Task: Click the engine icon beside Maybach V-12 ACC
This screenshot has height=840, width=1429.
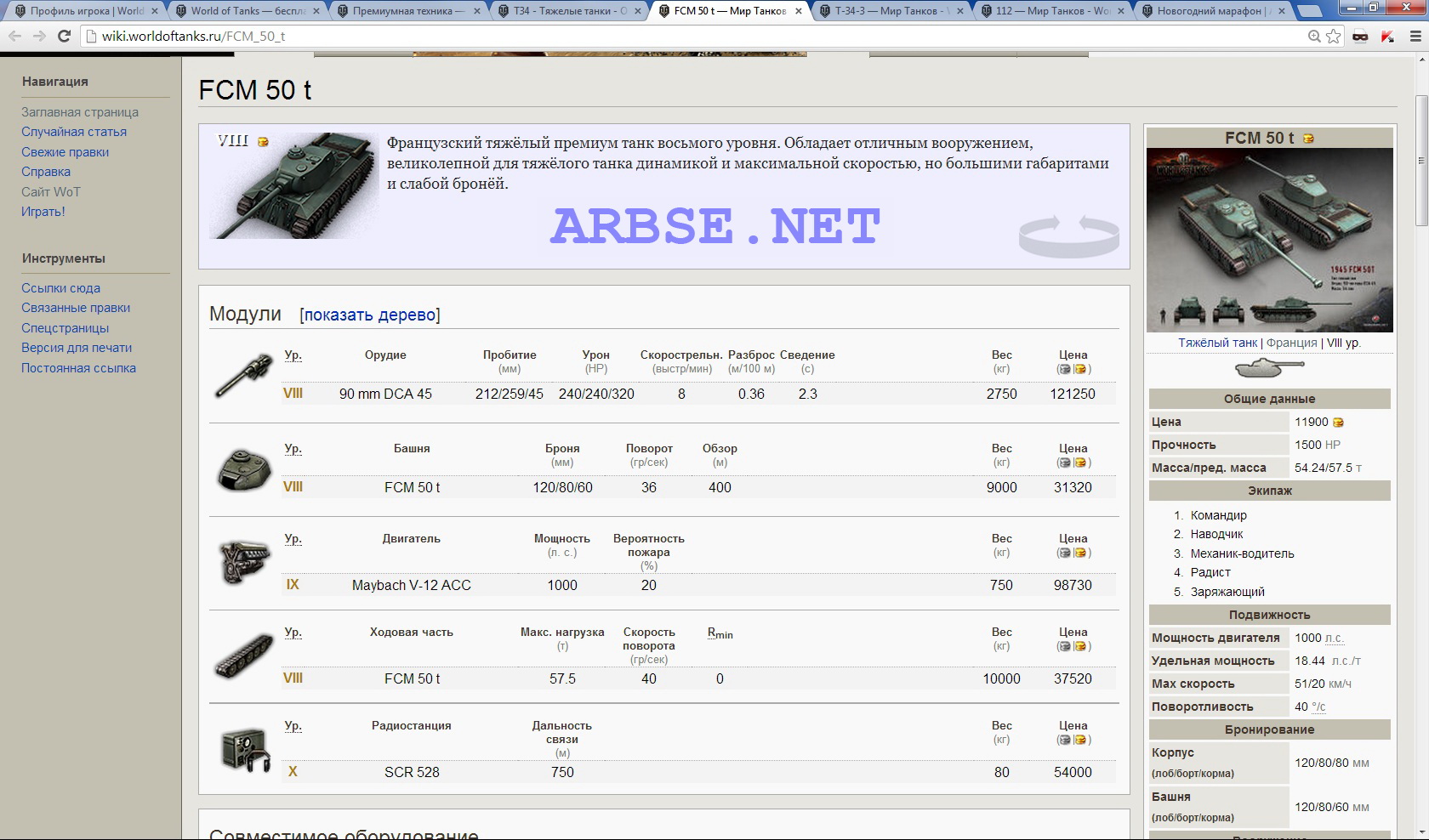Action: tap(244, 561)
